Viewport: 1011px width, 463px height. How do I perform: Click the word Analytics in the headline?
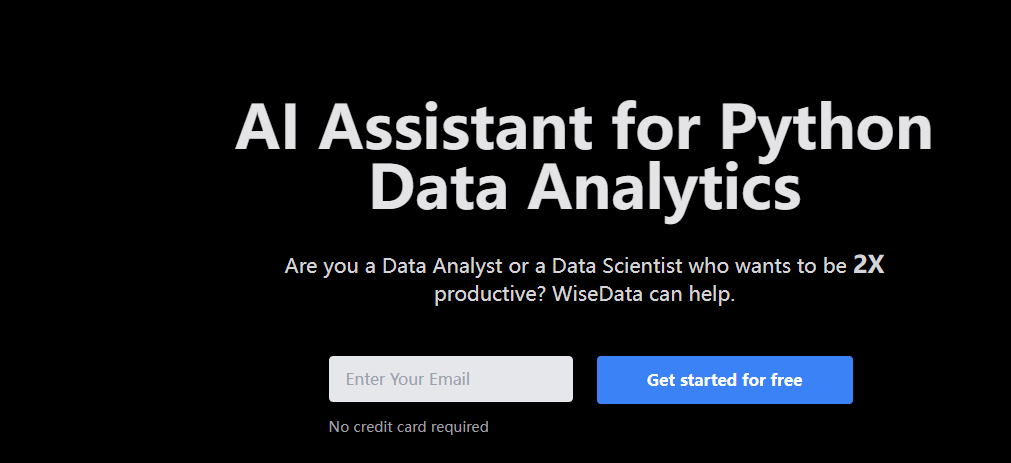664,189
